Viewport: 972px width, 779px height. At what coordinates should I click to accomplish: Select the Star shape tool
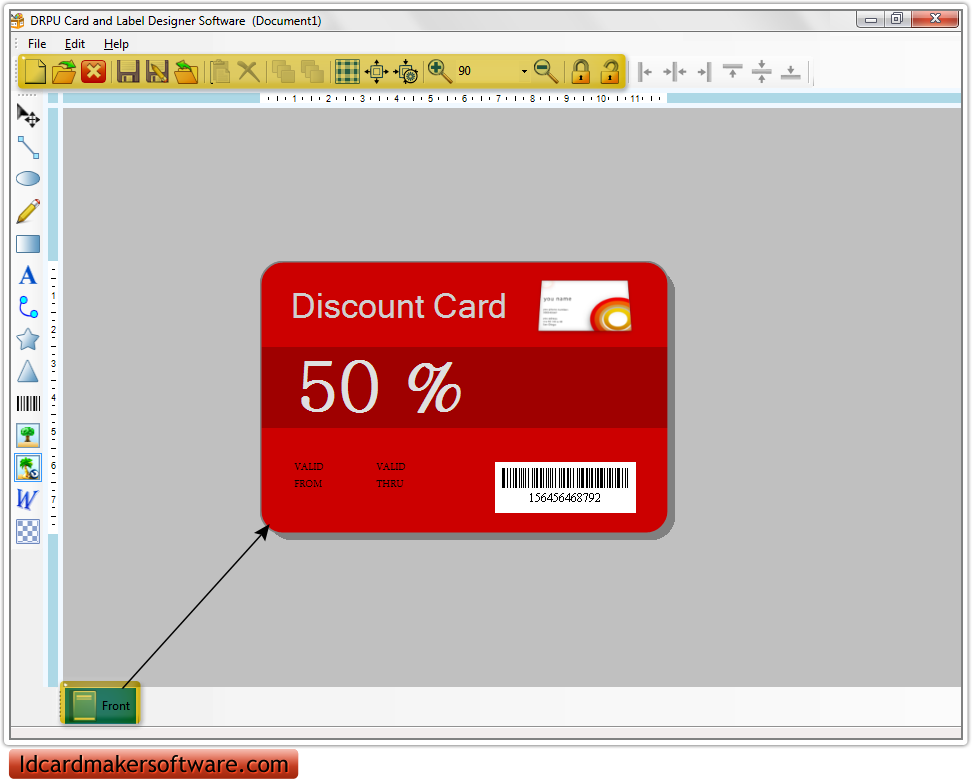(28, 339)
